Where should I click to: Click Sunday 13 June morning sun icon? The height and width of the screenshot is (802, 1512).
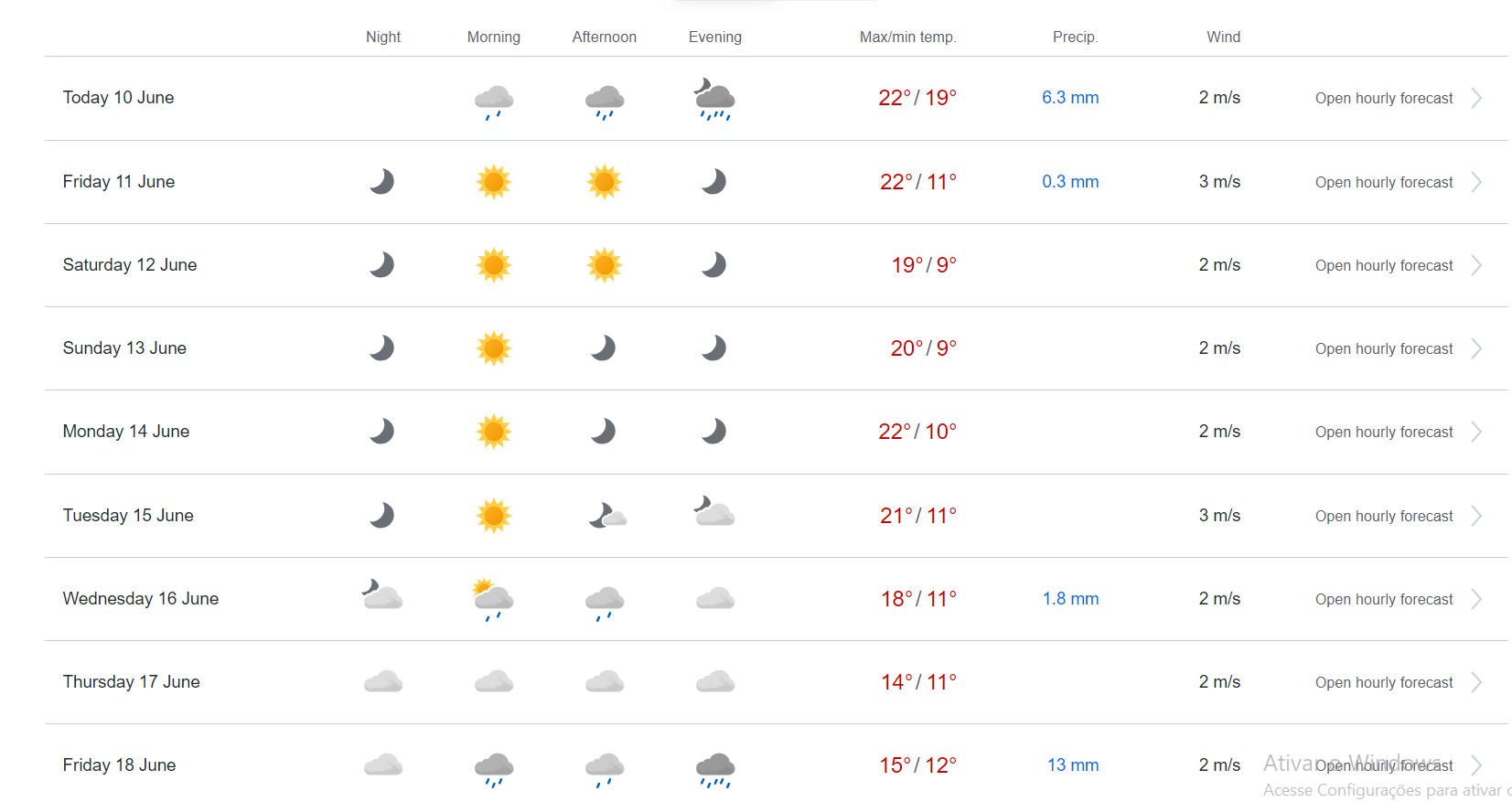pos(494,348)
